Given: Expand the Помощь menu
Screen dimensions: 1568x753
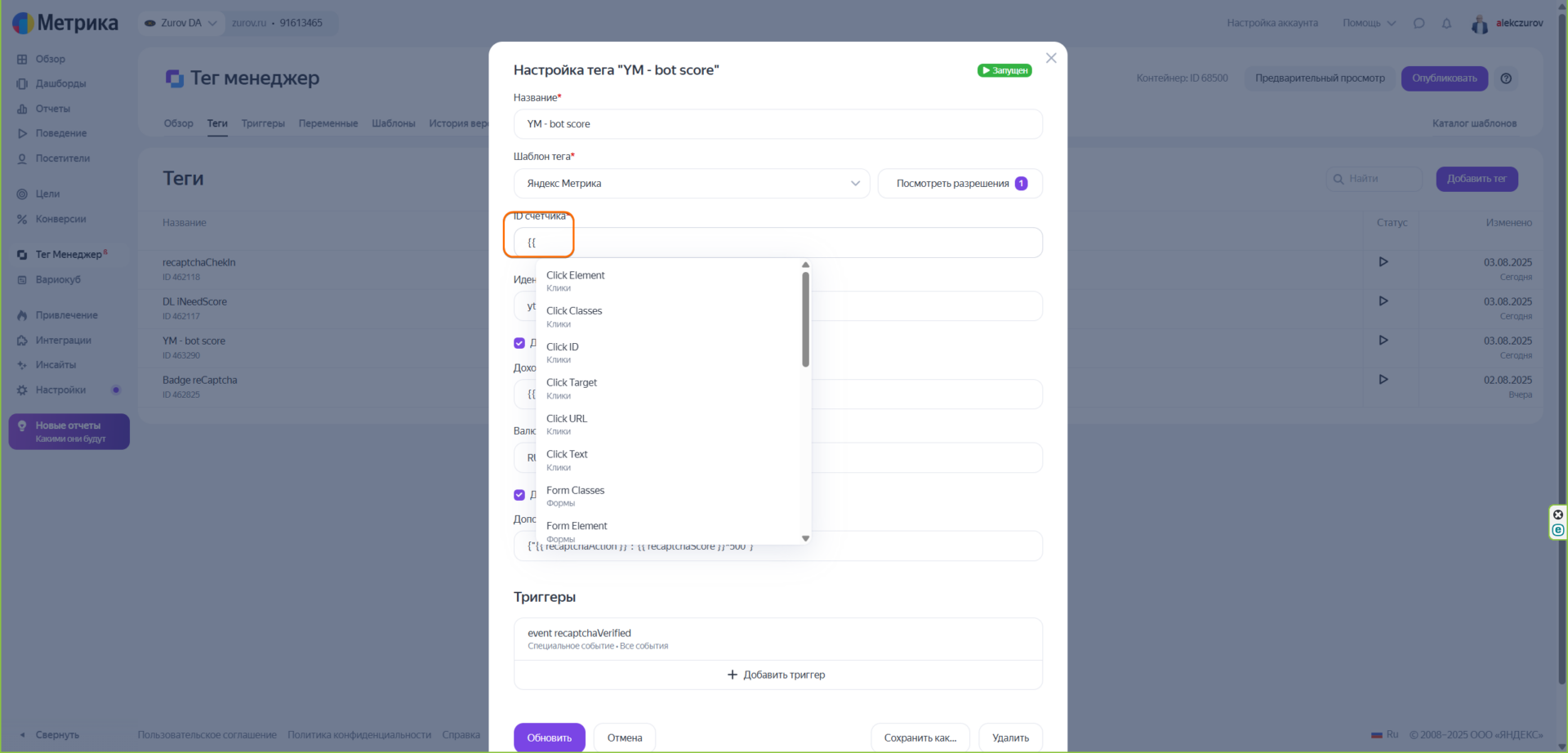Looking at the screenshot, I should pyautogui.click(x=1370, y=23).
